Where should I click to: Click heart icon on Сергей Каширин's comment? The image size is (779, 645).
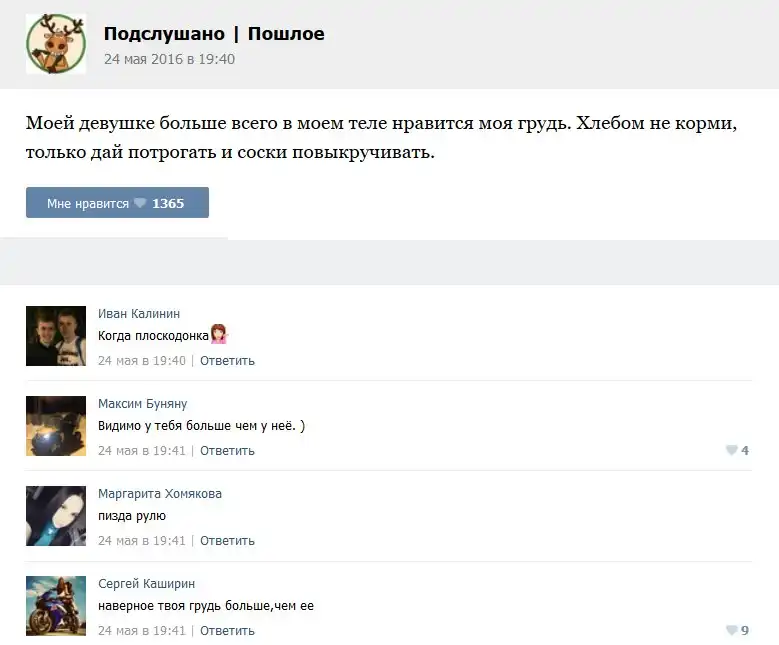(x=732, y=631)
